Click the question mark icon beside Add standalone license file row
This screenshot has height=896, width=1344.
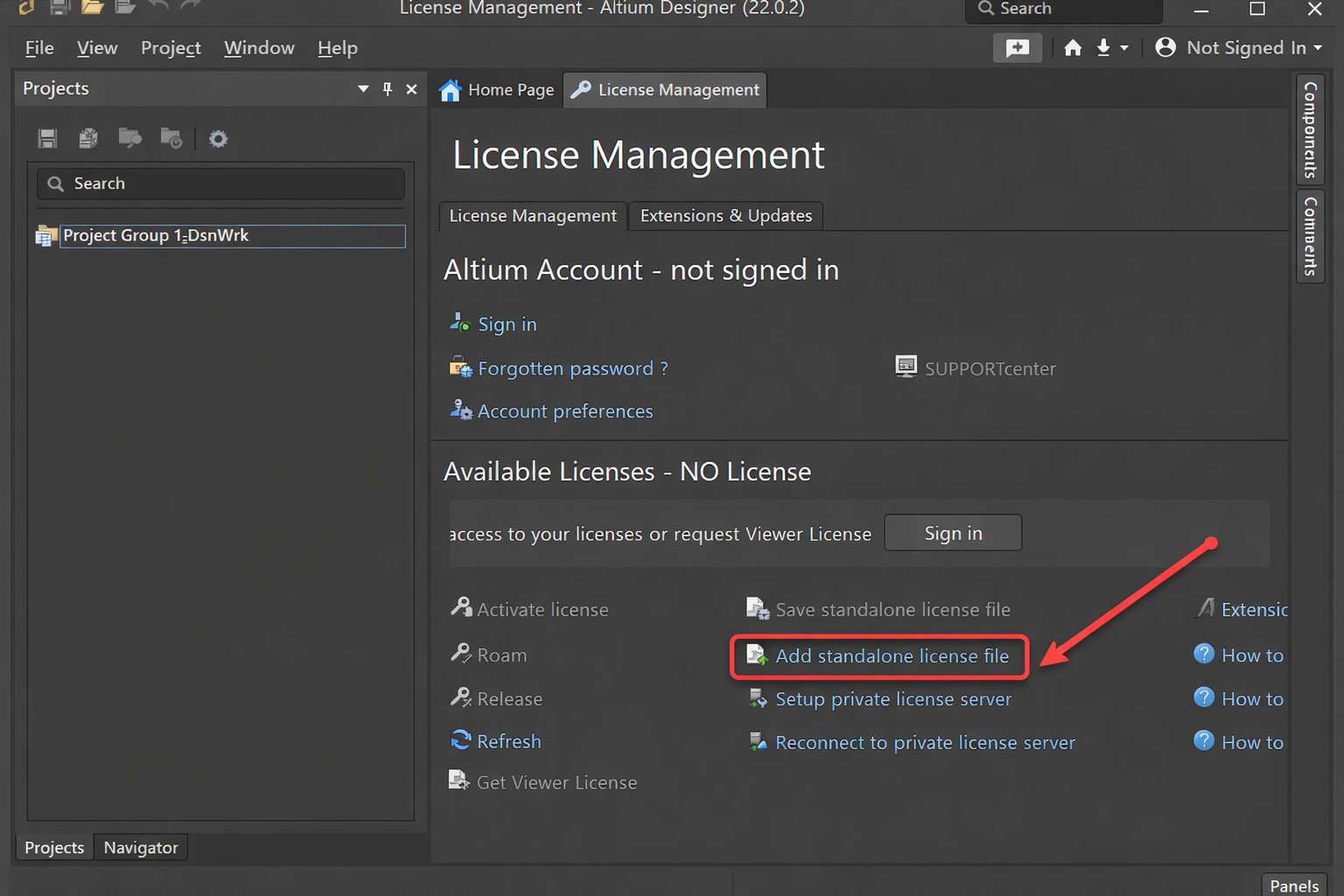click(x=1204, y=654)
